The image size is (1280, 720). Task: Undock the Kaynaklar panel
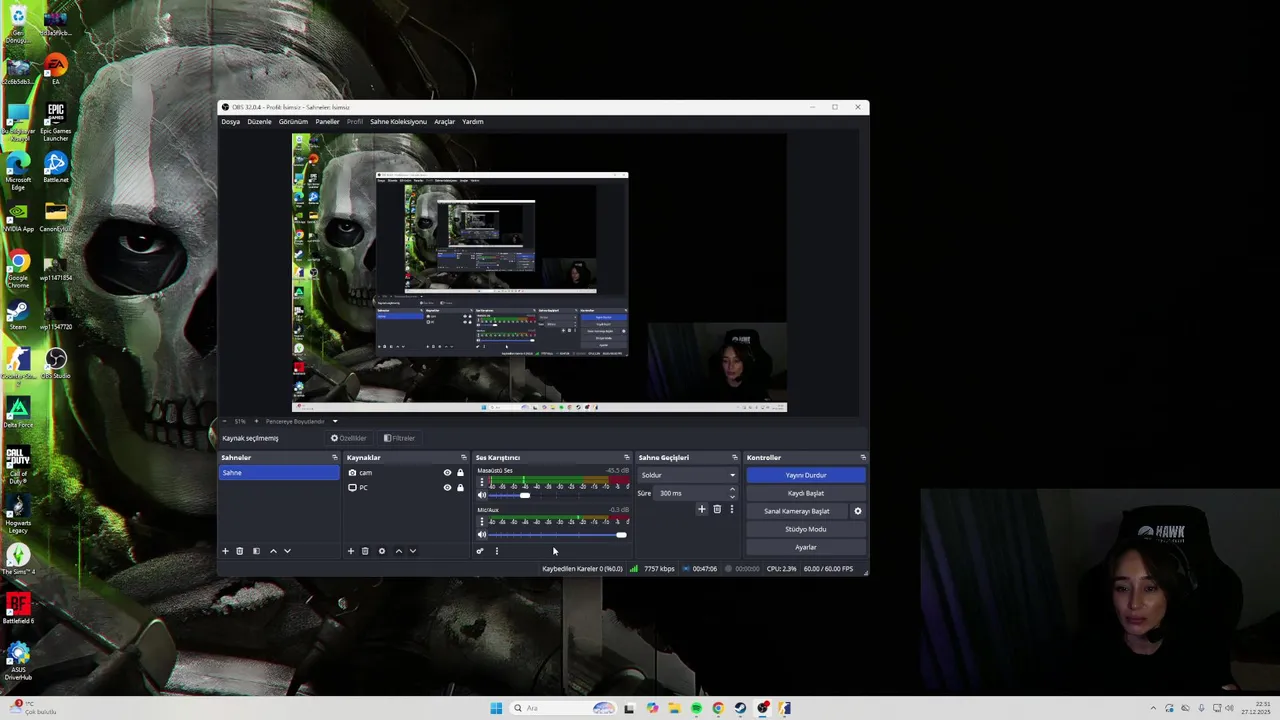pos(463,458)
